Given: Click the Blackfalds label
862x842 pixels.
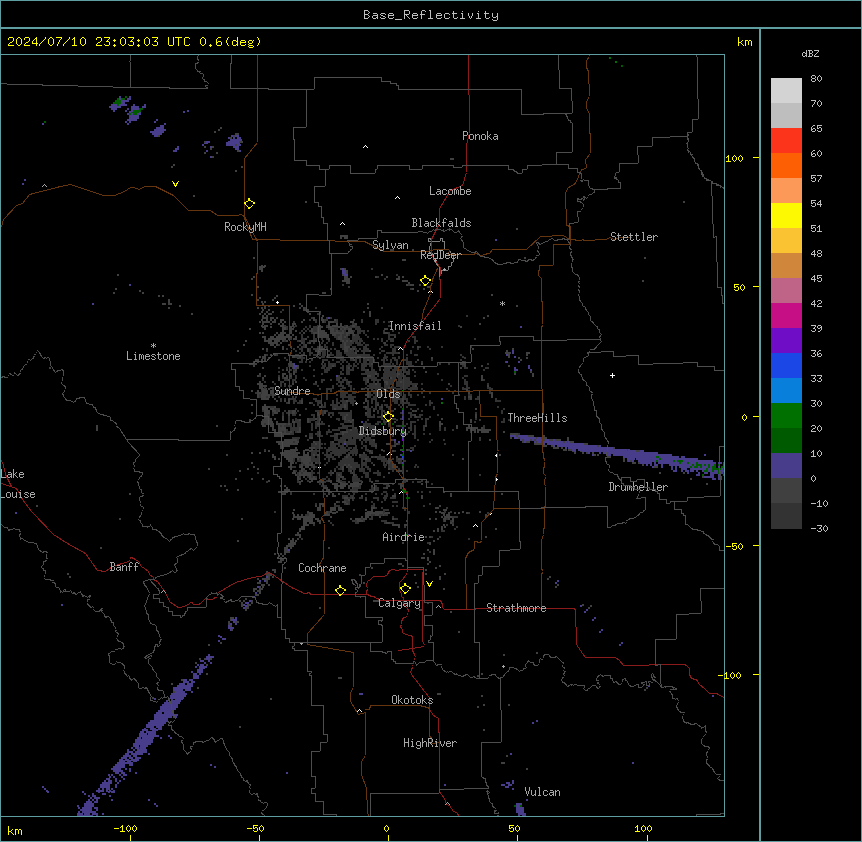Looking at the screenshot, I should click(441, 223).
